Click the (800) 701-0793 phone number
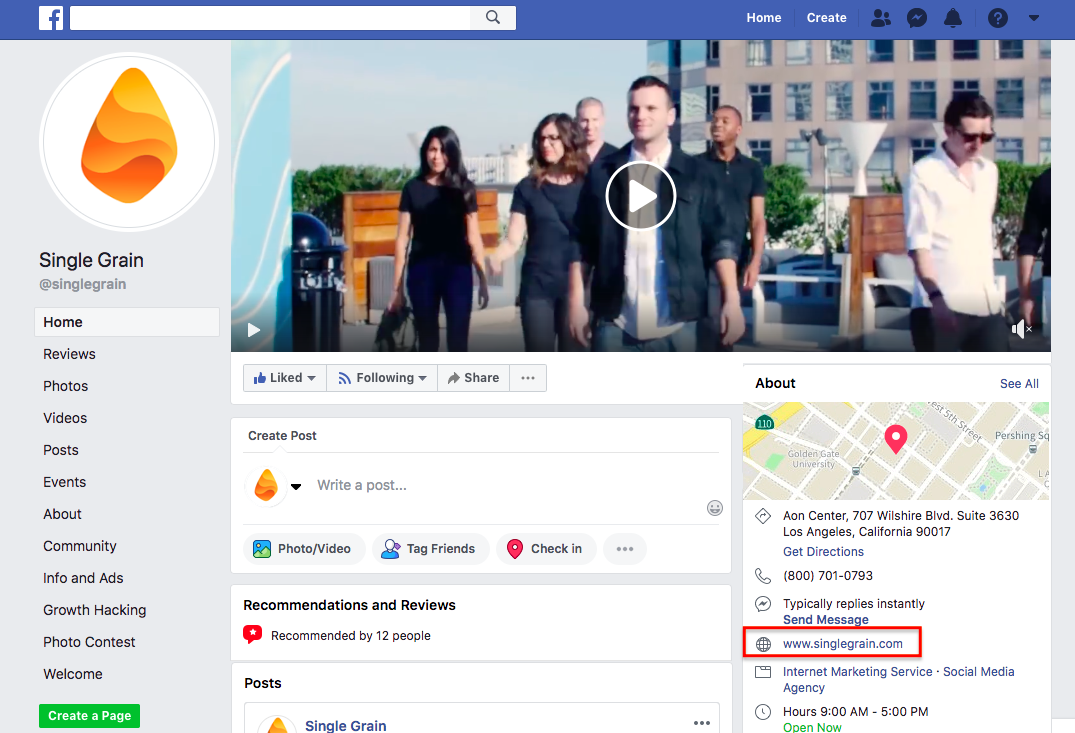 (x=828, y=576)
